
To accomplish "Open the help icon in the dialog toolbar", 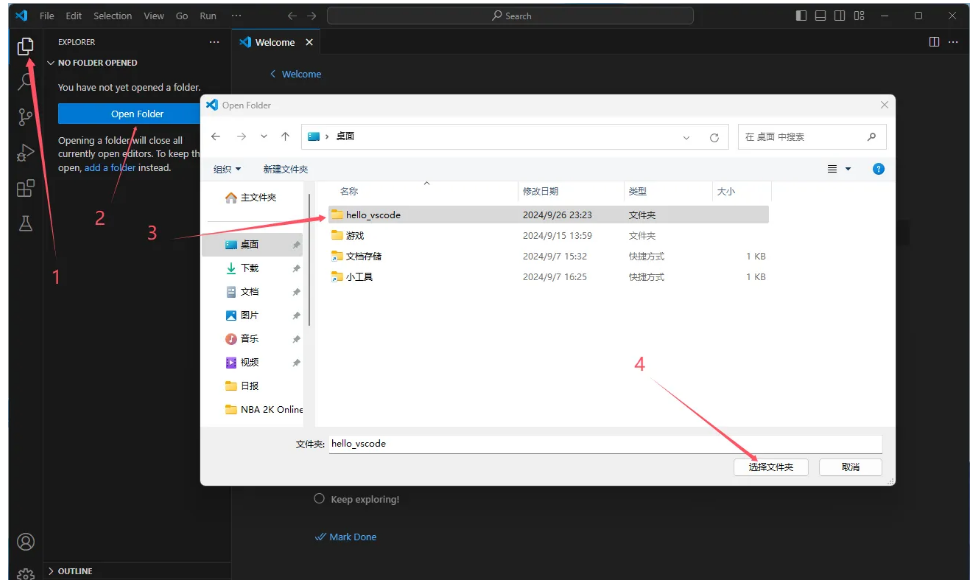I will point(878,169).
